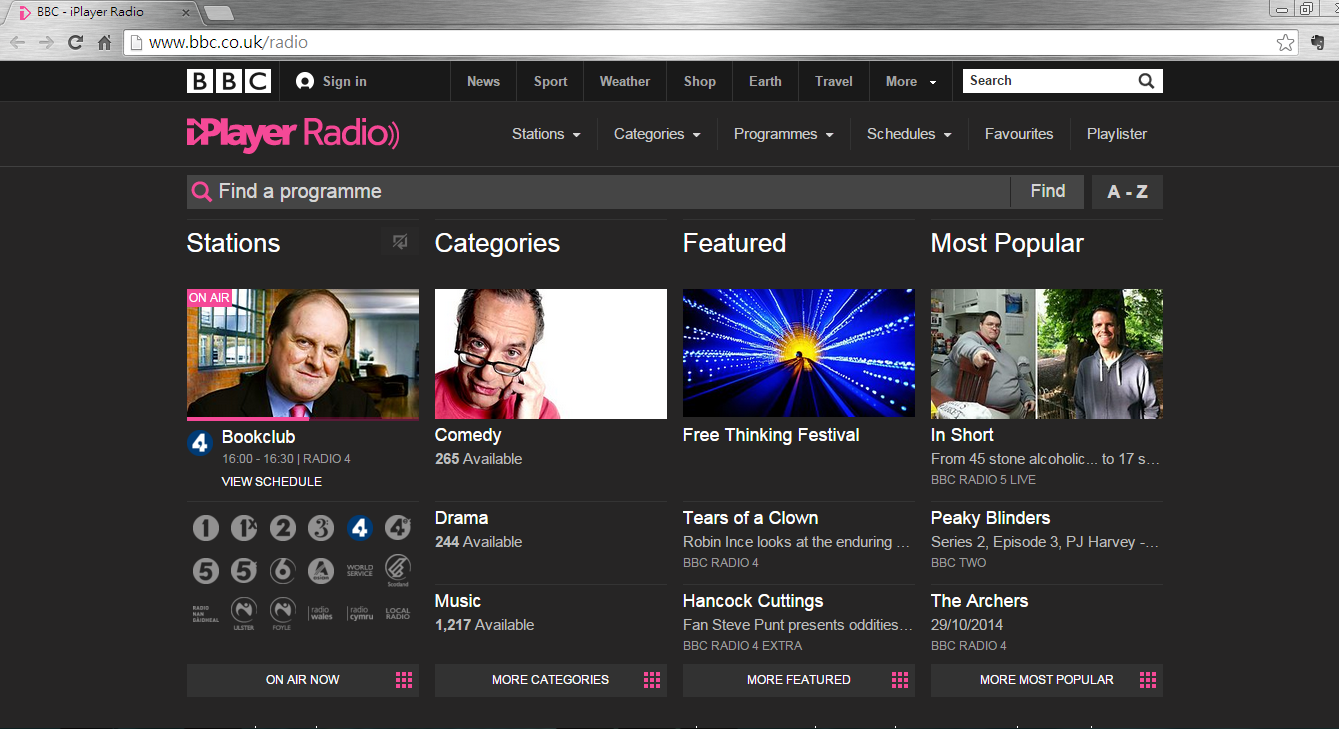Click the BBC blocks logo
Viewport: 1339px width, 729px height.
[229, 81]
